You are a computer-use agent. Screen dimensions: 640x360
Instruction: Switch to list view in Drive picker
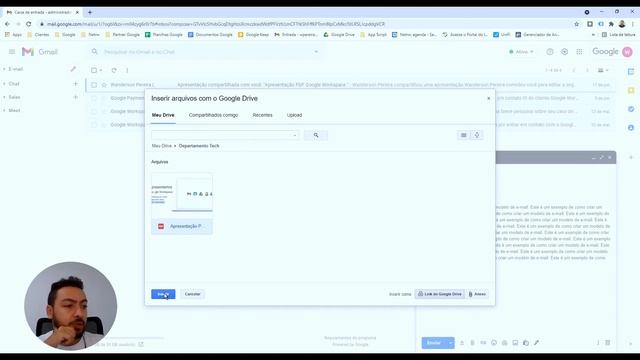(x=464, y=135)
